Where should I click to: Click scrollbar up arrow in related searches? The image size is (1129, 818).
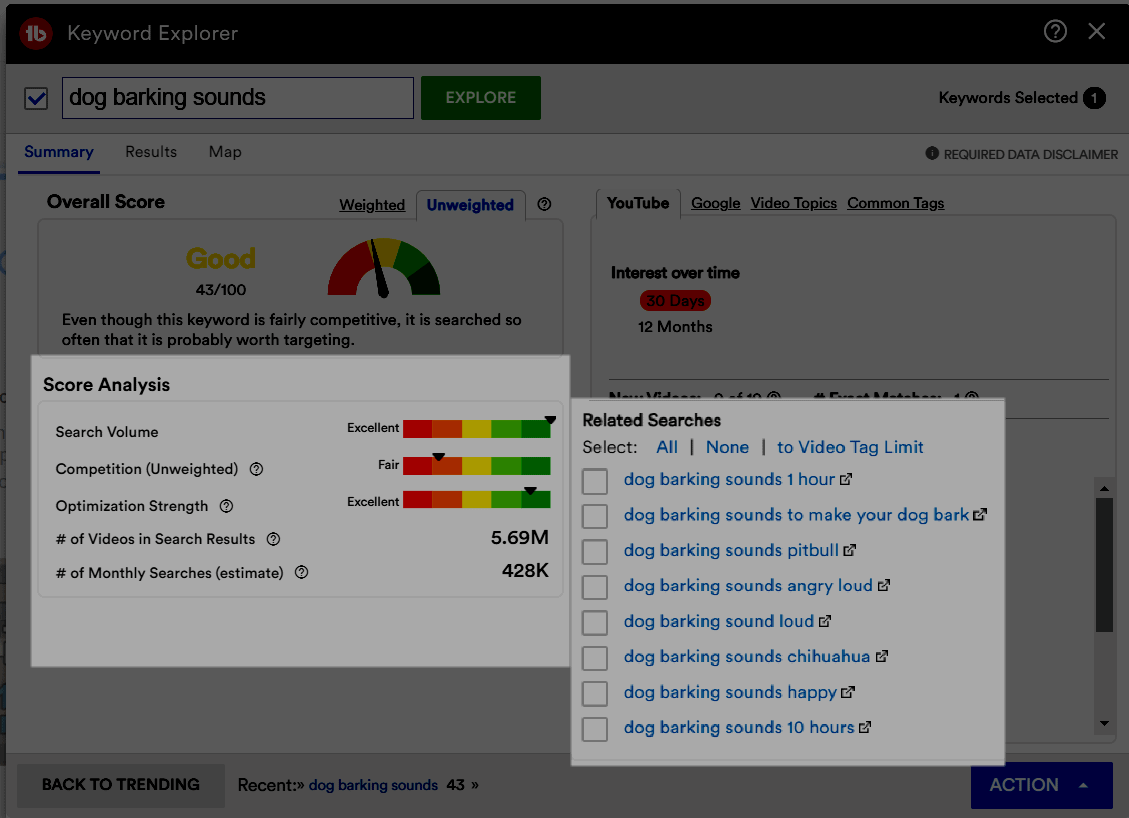click(1104, 488)
